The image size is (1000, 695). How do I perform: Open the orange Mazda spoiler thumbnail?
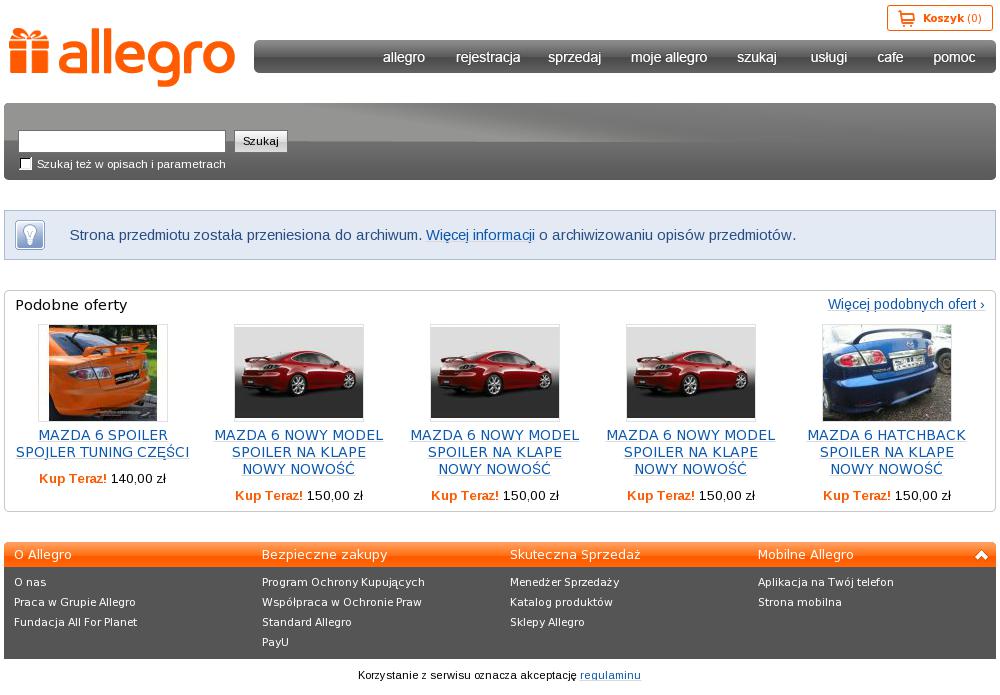pyautogui.click(x=103, y=372)
